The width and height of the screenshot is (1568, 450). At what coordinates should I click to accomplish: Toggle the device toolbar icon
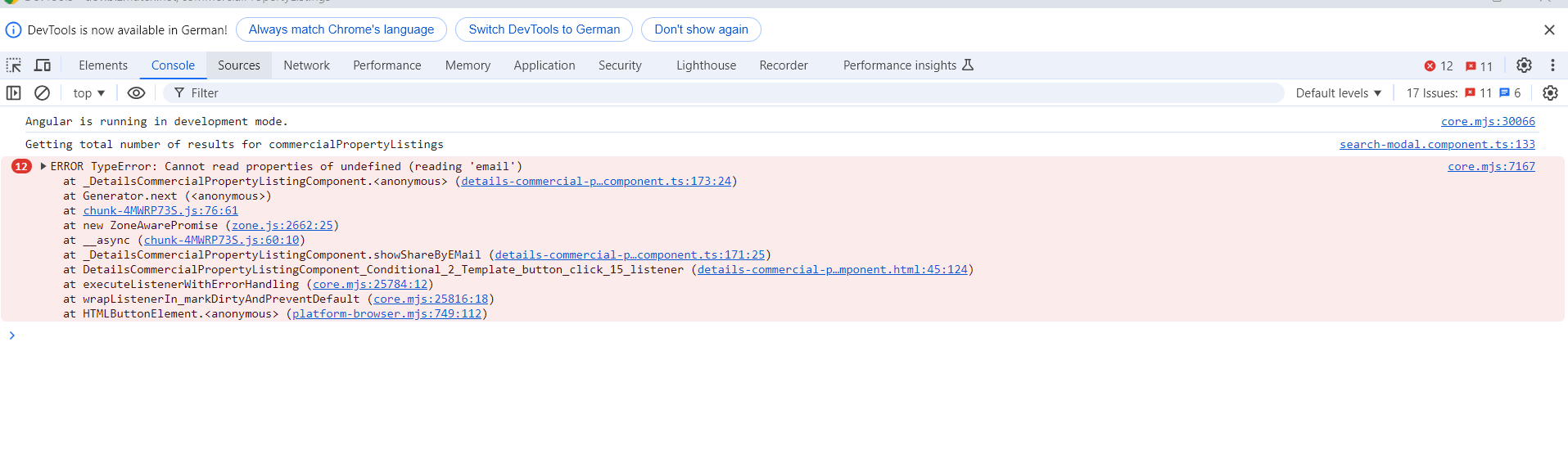click(43, 65)
